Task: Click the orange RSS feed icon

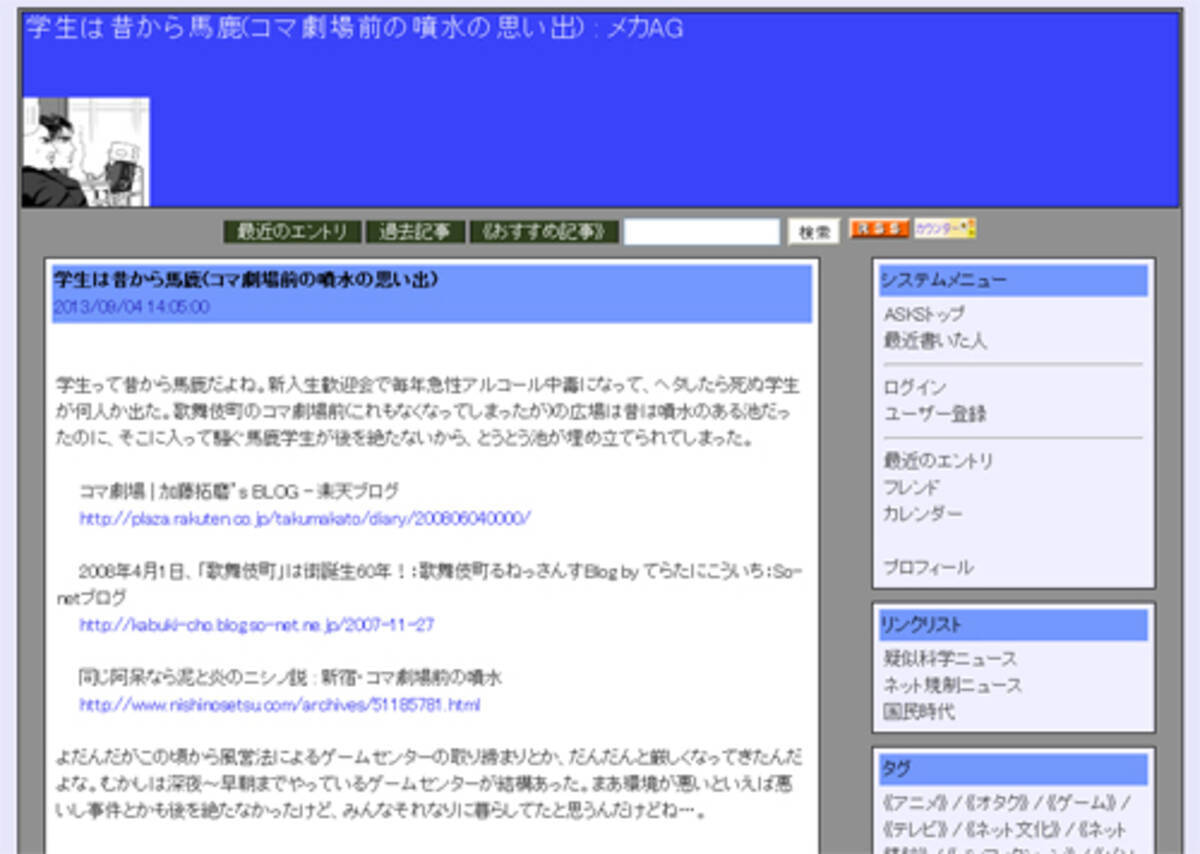Action: [x=879, y=229]
